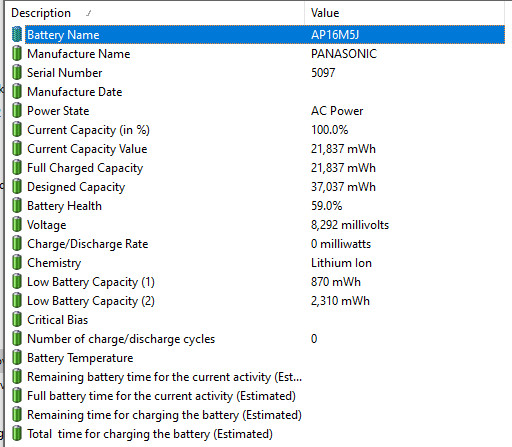Select the Current Capacity Value label
The width and height of the screenshot is (512, 447).
pyautogui.click(x=87, y=149)
